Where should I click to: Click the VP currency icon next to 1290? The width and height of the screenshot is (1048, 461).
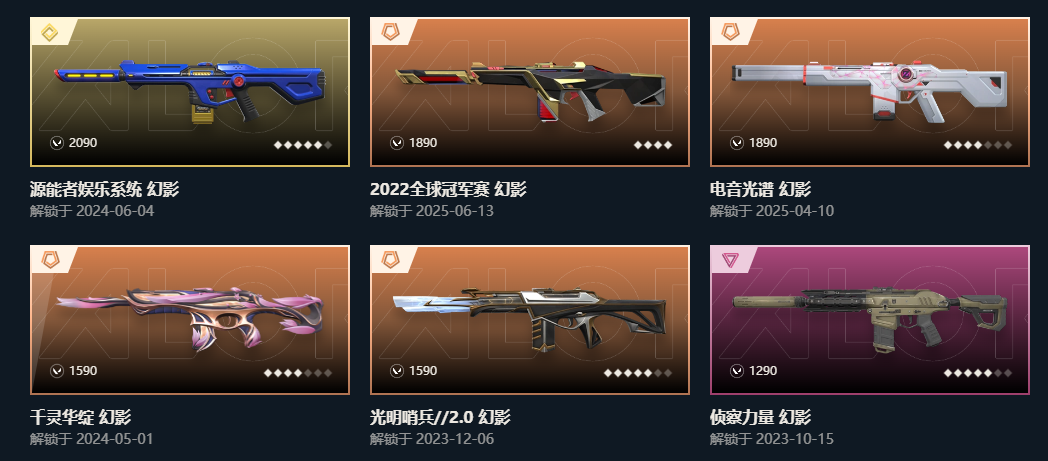(x=737, y=371)
